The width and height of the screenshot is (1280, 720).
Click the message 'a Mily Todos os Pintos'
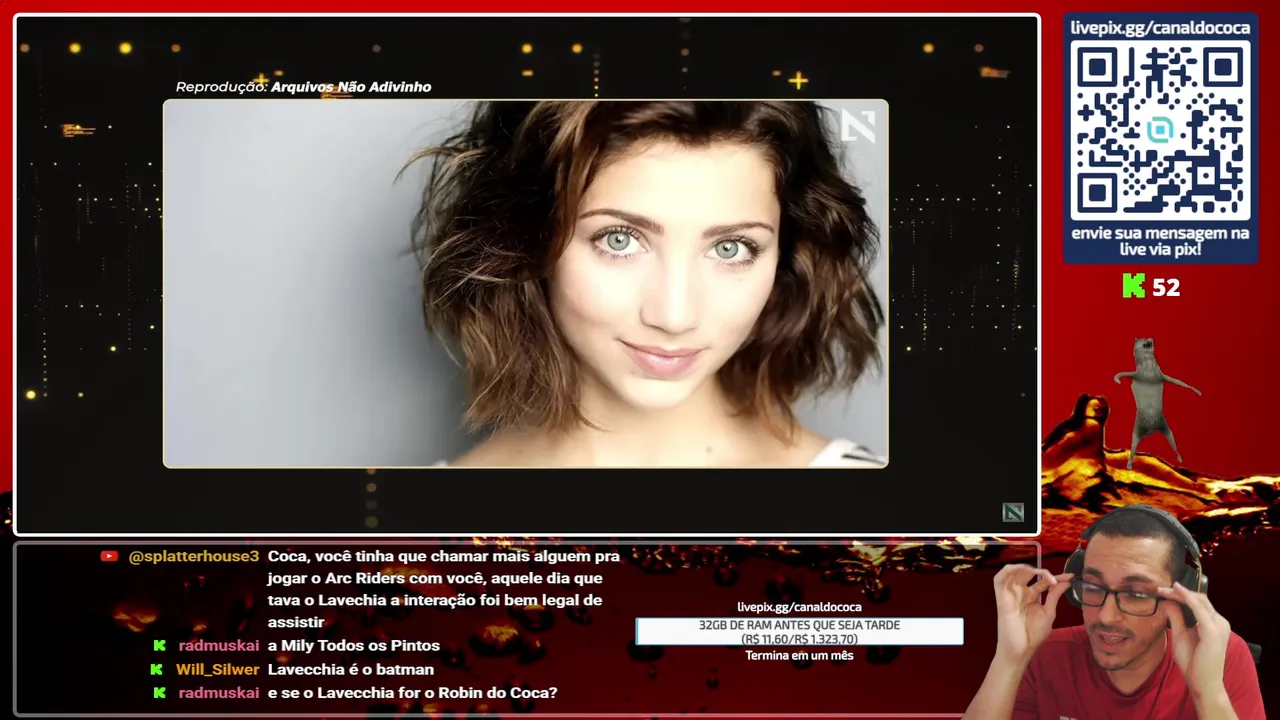354,646
